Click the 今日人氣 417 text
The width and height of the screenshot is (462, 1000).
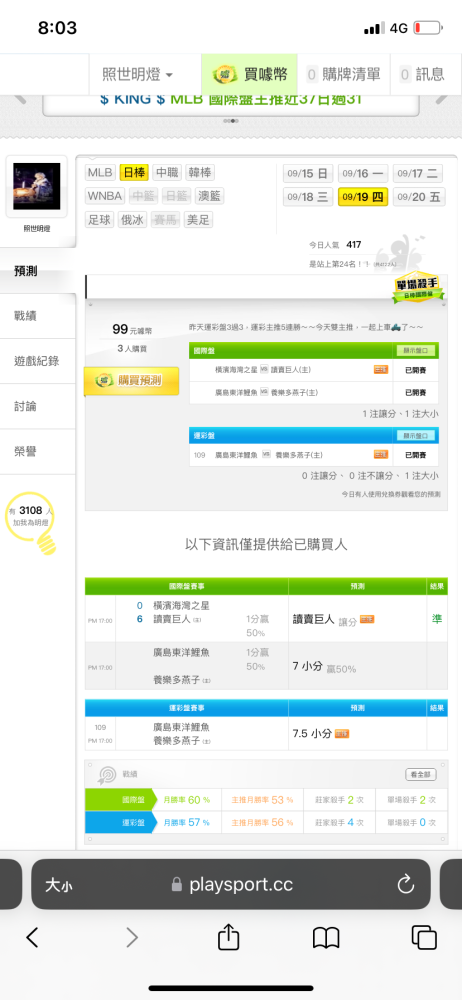coord(335,244)
